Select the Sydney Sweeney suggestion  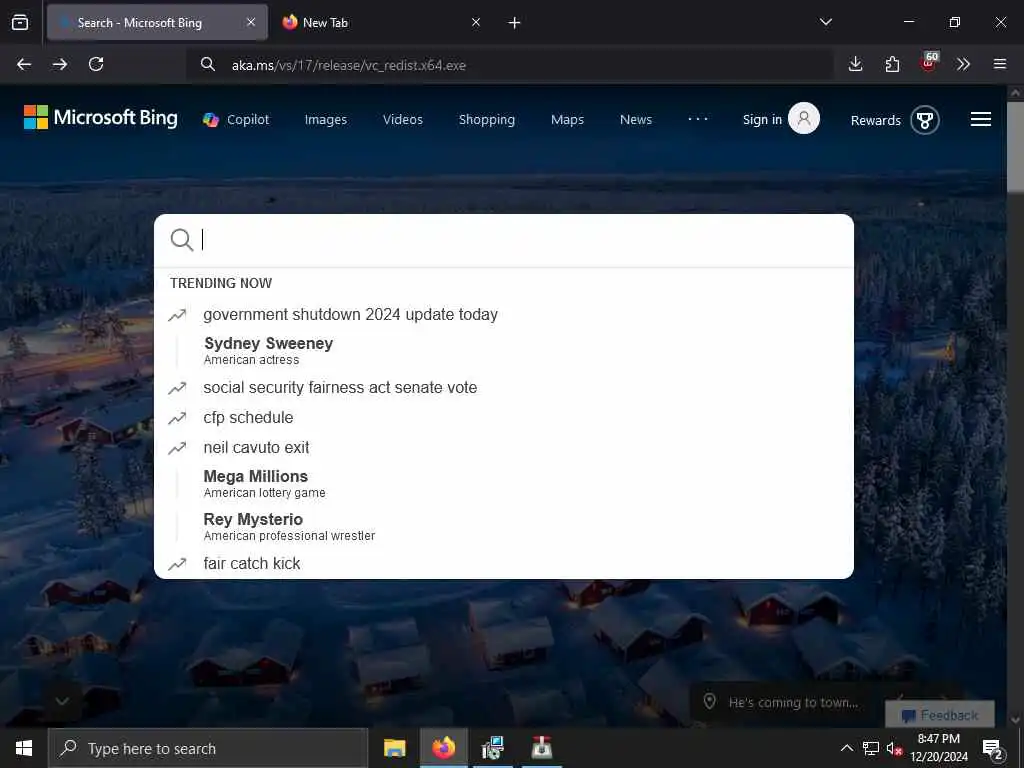[504, 351]
